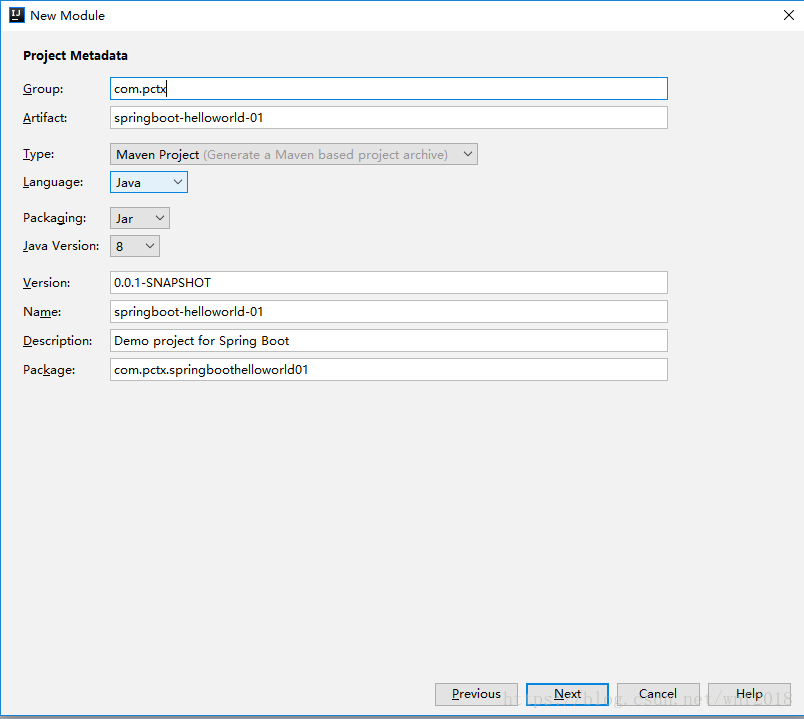Click the Project Metadata heading
Screen dimensions: 804x719
point(75,55)
